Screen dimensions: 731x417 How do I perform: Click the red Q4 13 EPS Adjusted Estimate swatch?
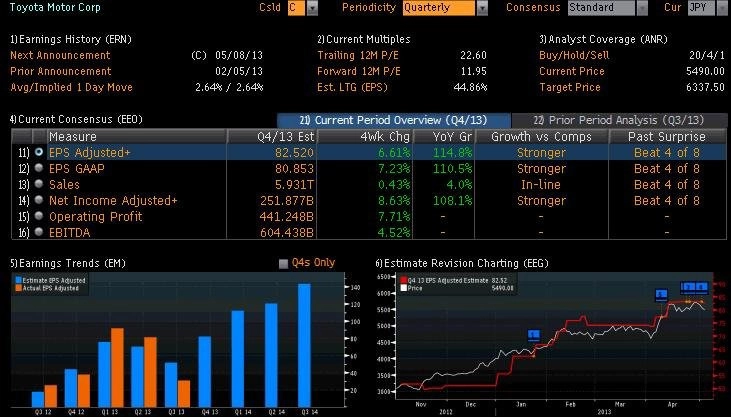pos(404,280)
